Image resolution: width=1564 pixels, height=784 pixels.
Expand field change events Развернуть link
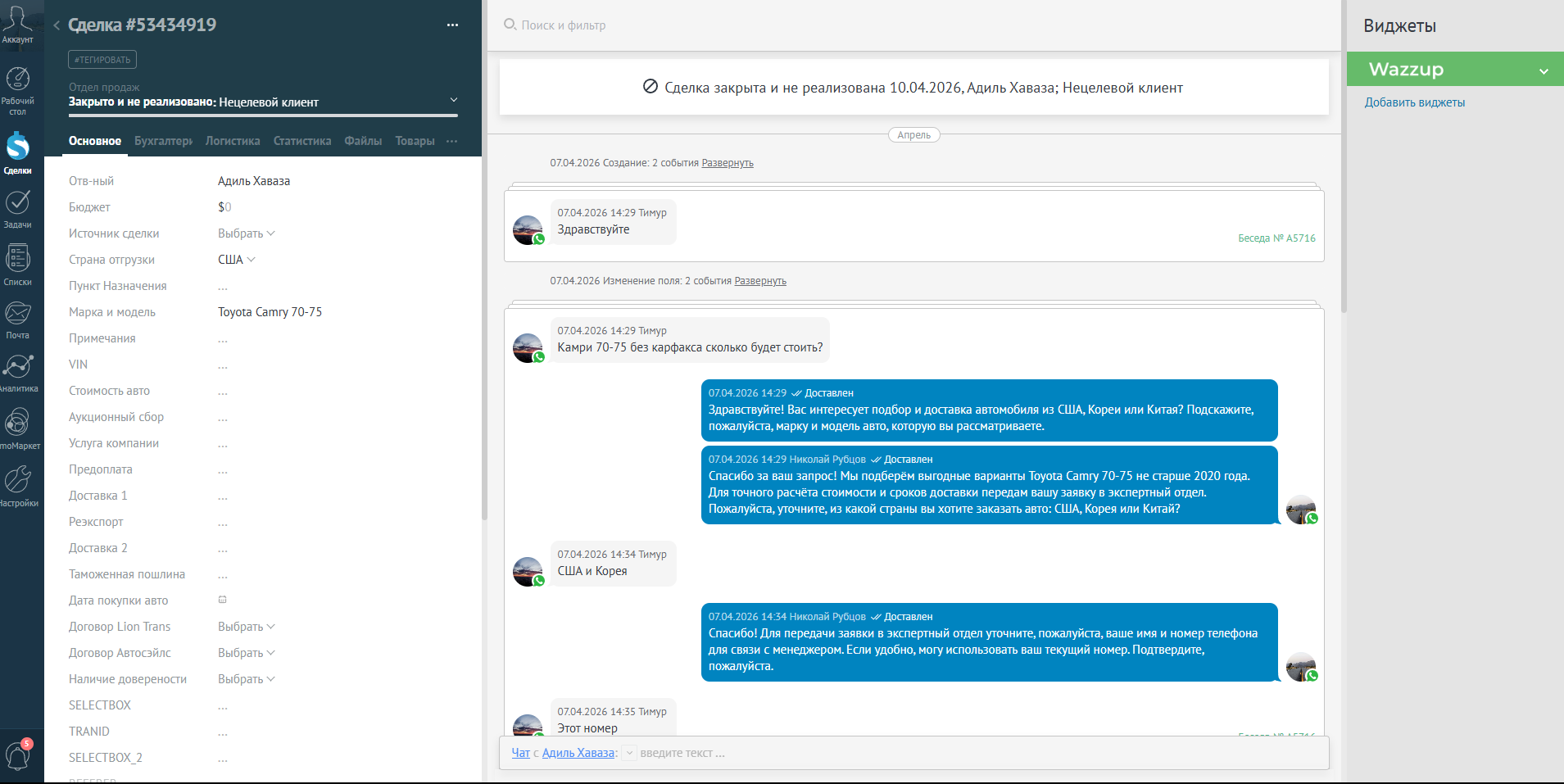pos(760,281)
